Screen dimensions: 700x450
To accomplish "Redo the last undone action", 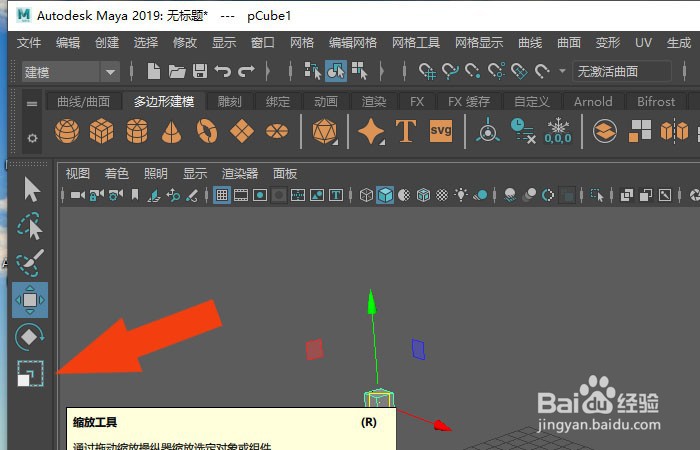I will tap(246, 71).
